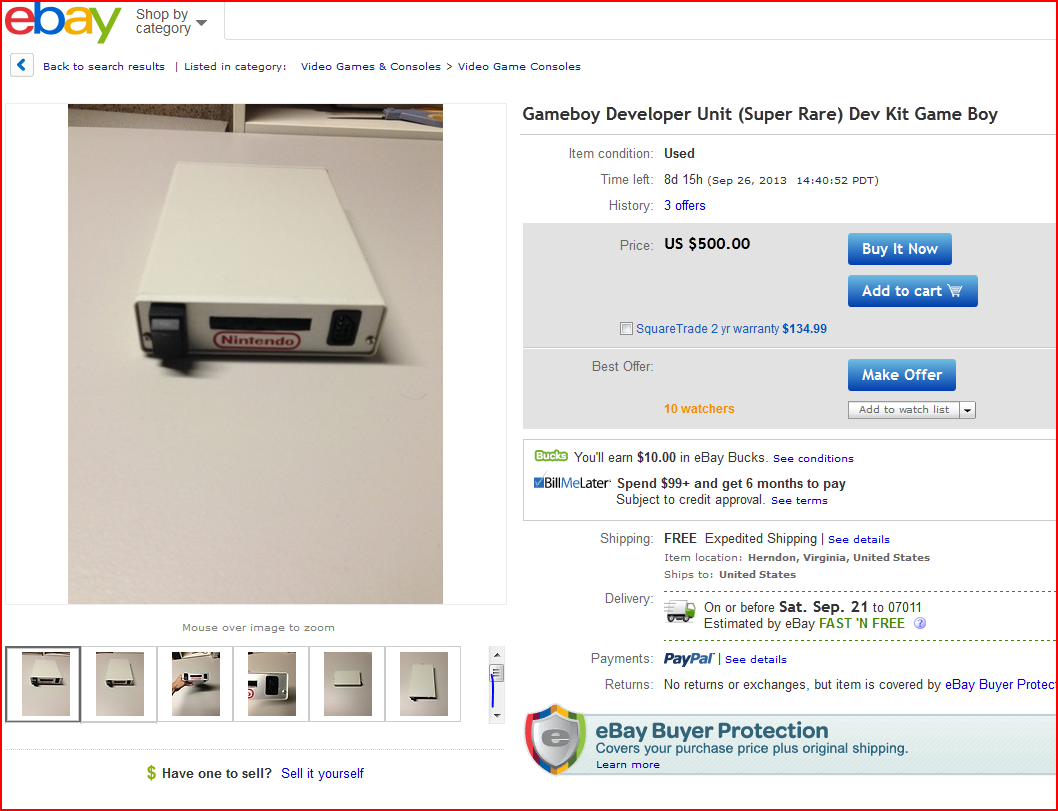Select the third thumbnail with hand holding unit
Image resolution: width=1058 pixels, height=811 pixels.
[196, 683]
